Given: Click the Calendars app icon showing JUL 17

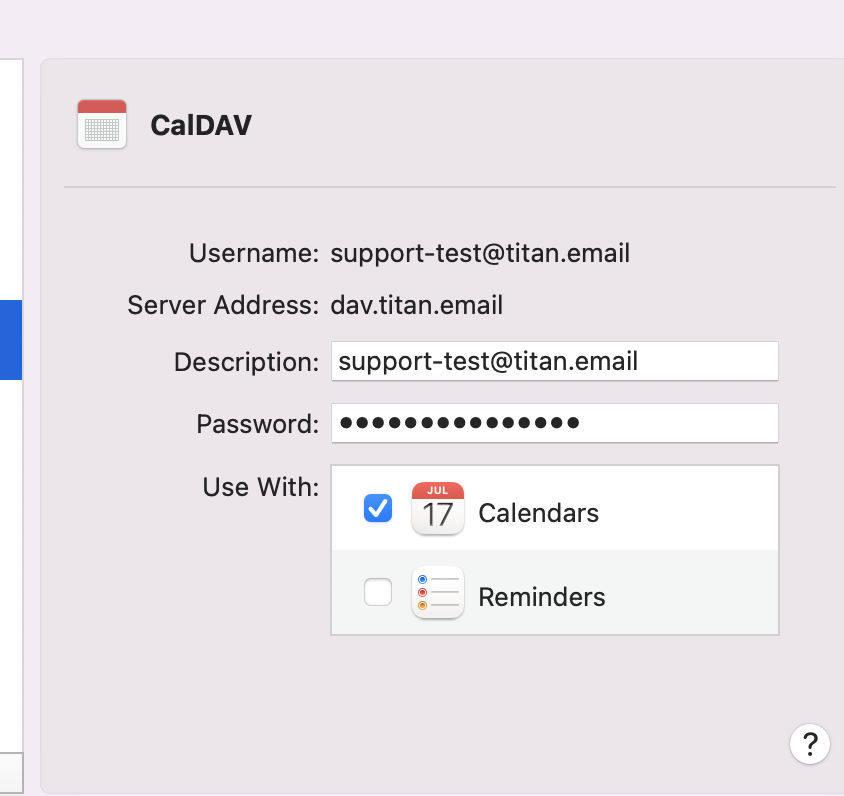Looking at the screenshot, I should coord(438,509).
